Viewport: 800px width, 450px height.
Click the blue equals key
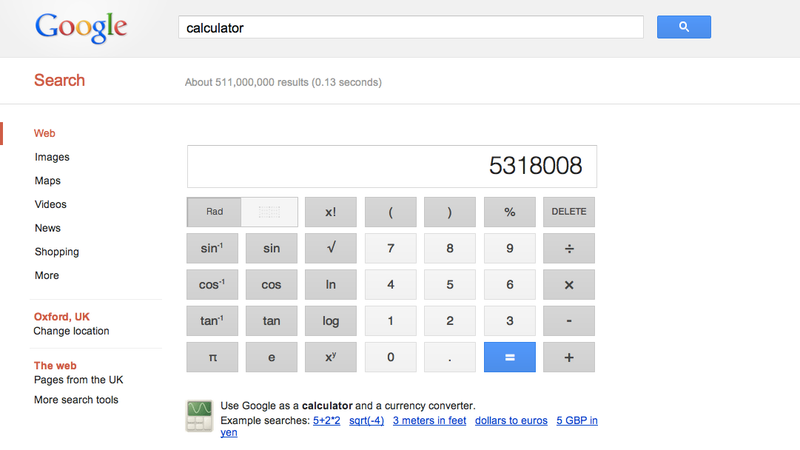coord(510,357)
